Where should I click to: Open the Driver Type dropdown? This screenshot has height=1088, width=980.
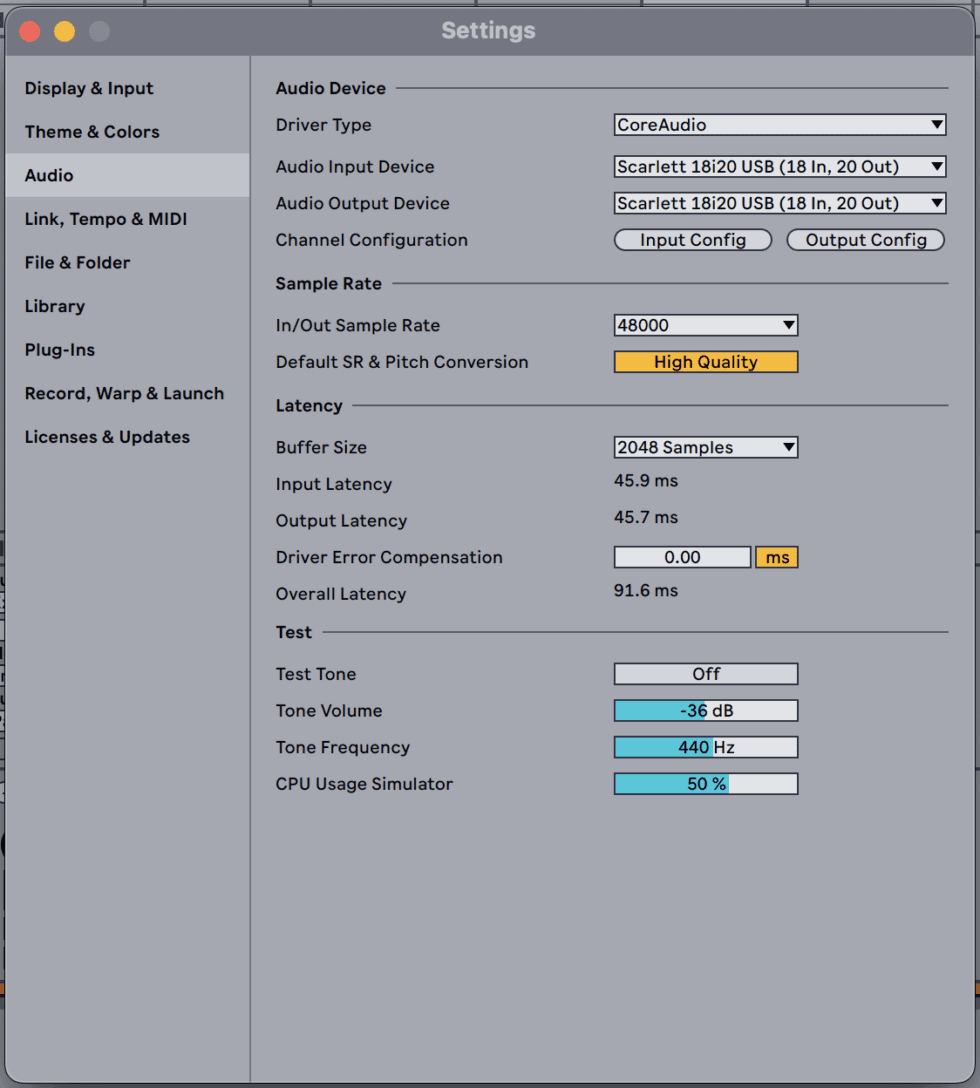point(780,125)
